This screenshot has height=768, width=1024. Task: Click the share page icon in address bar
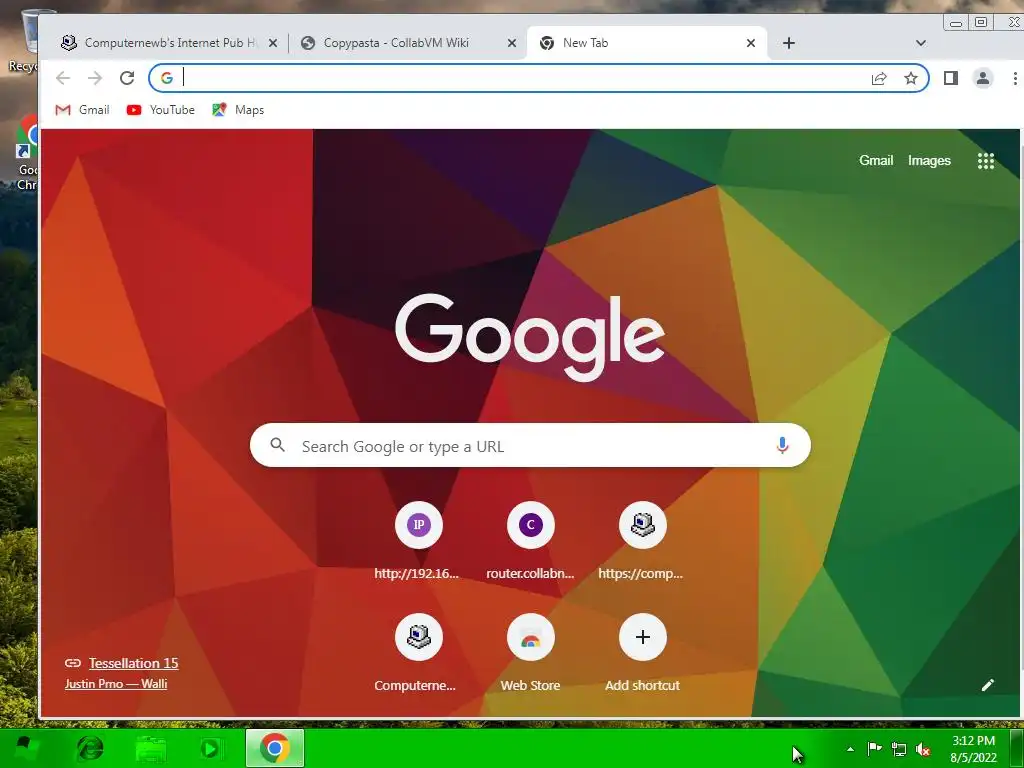click(879, 78)
